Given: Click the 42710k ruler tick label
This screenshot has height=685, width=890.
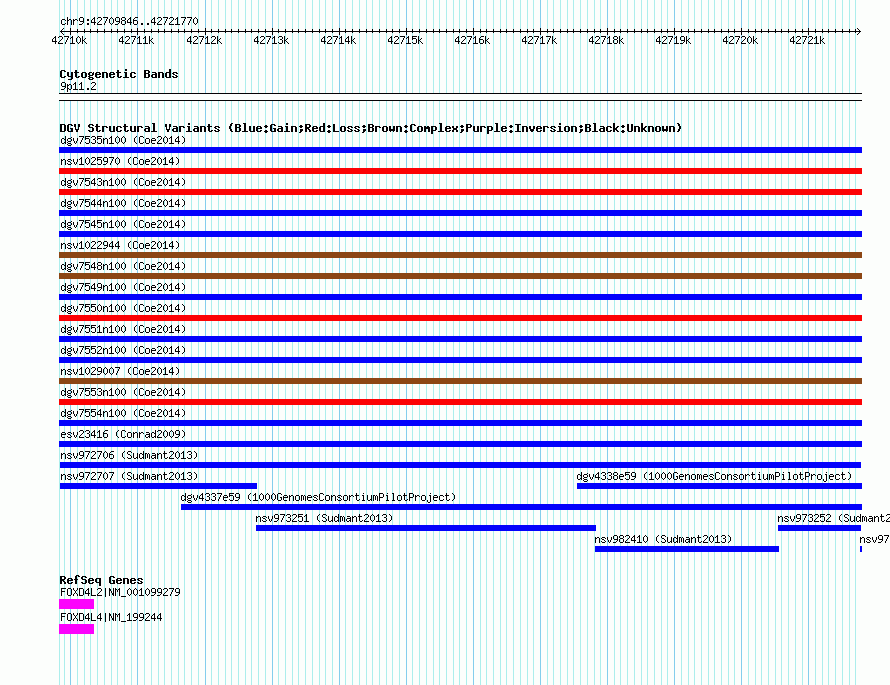Looking at the screenshot, I should (69, 40).
